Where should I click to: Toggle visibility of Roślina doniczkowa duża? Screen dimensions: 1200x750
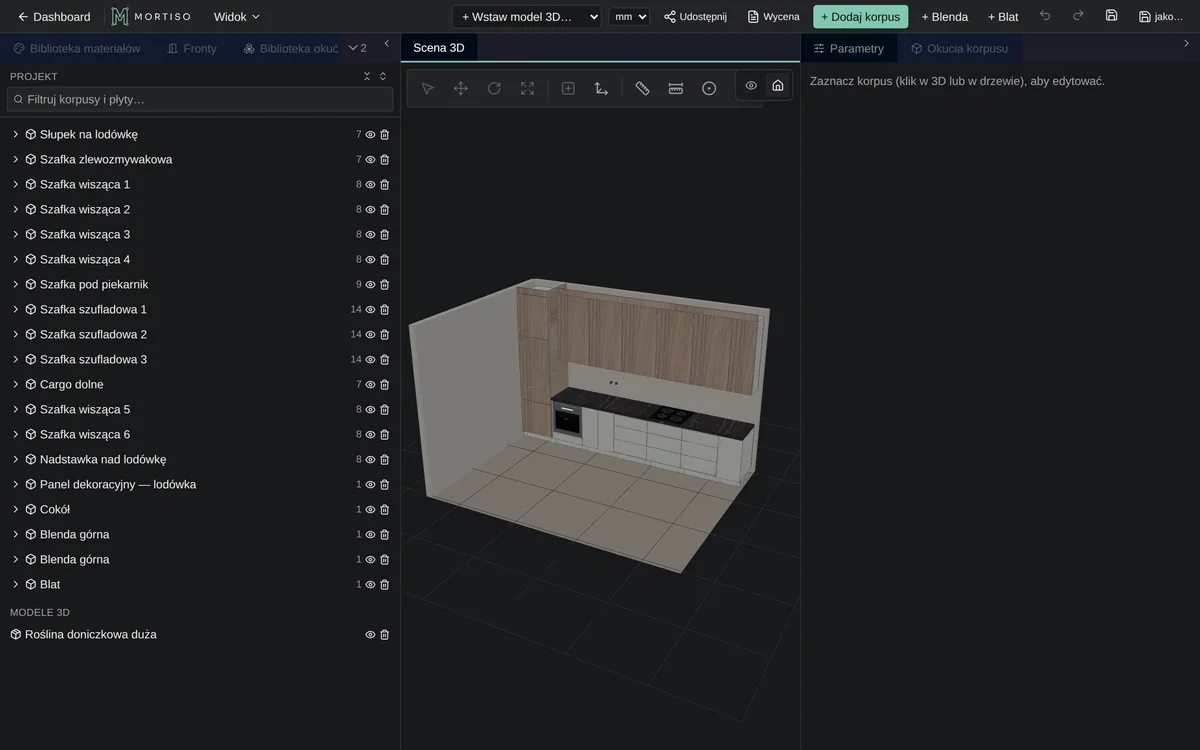[370, 634]
